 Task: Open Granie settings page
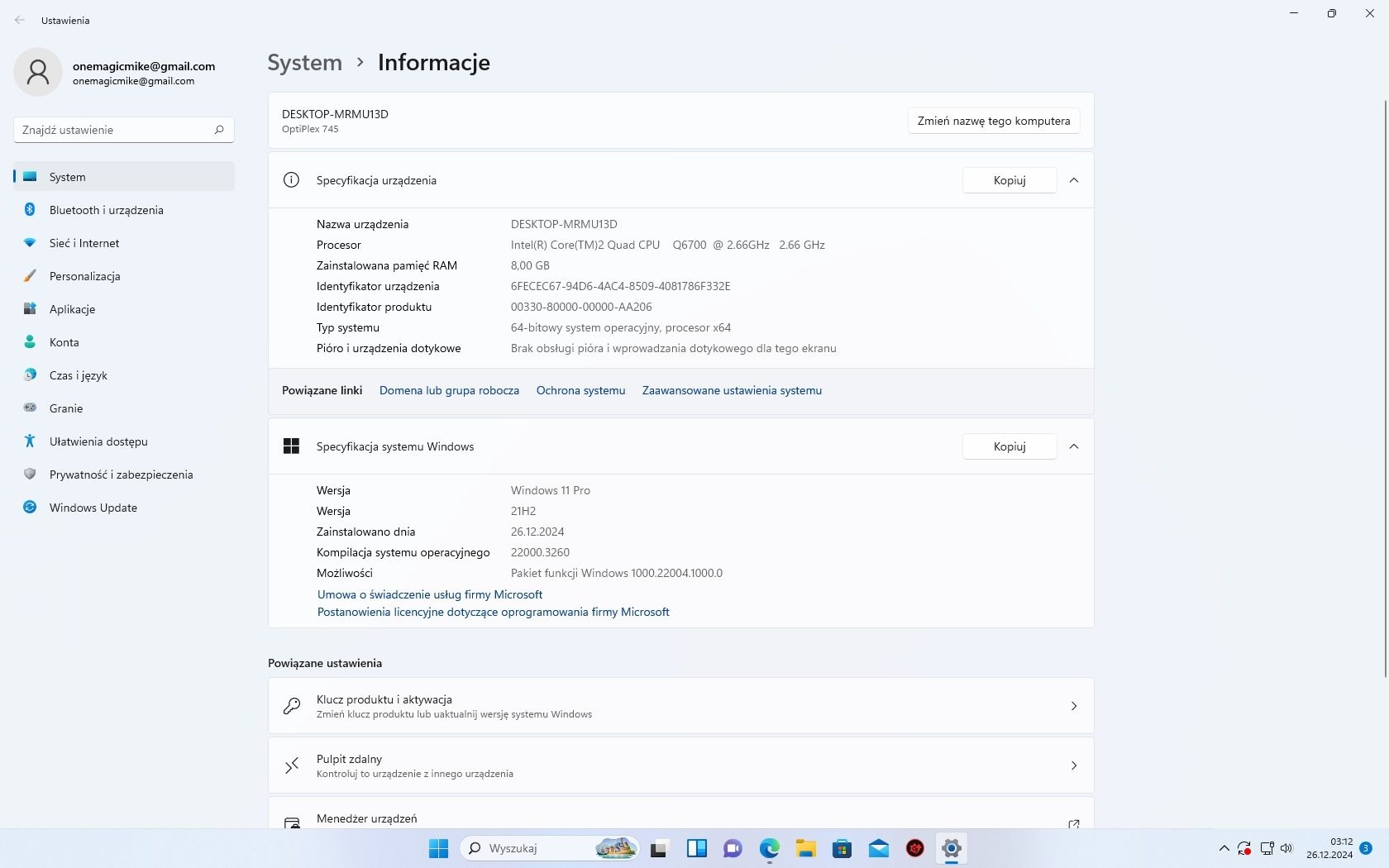coord(124,408)
